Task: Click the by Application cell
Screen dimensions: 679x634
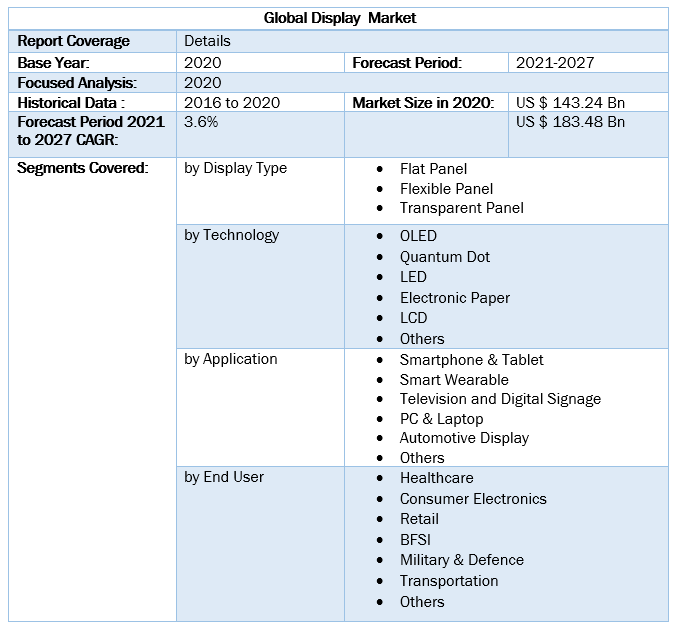Action: coord(231,359)
